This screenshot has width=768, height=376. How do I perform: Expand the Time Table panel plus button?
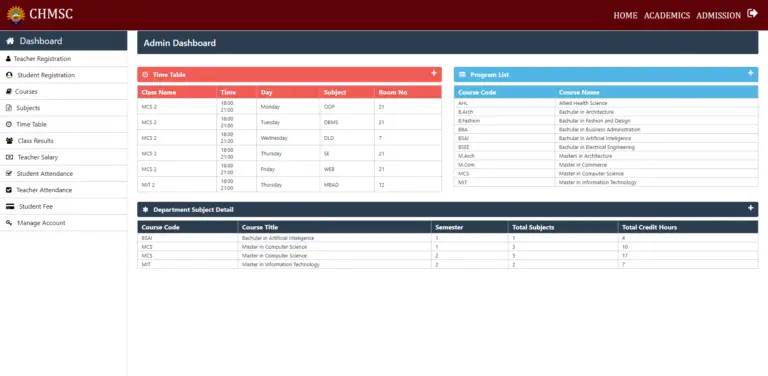[434, 73]
